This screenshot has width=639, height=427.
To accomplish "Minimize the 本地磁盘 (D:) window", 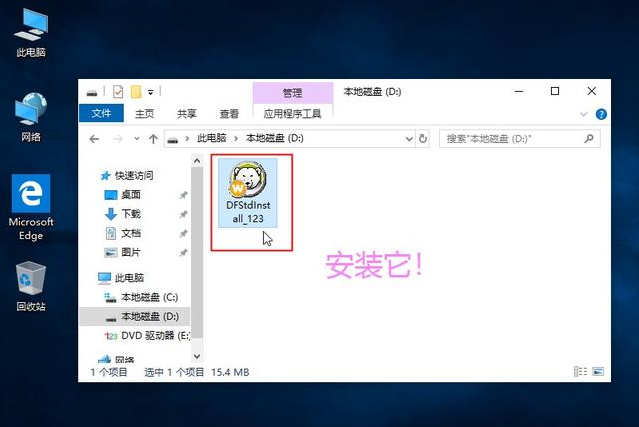I will [x=519, y=91].
